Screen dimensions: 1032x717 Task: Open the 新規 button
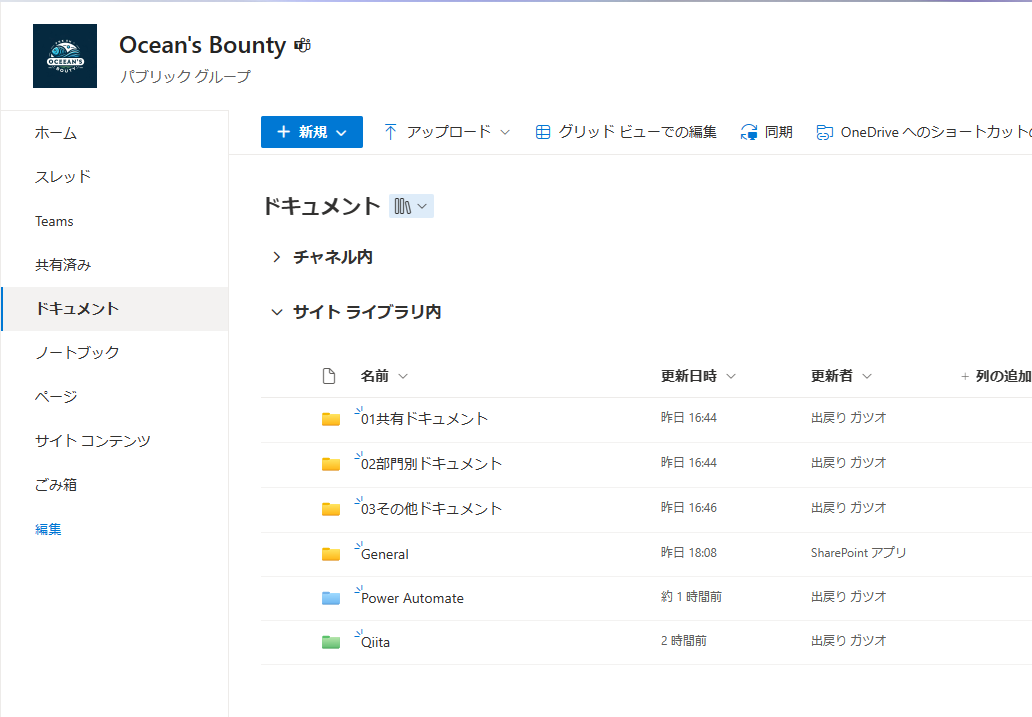311,132
